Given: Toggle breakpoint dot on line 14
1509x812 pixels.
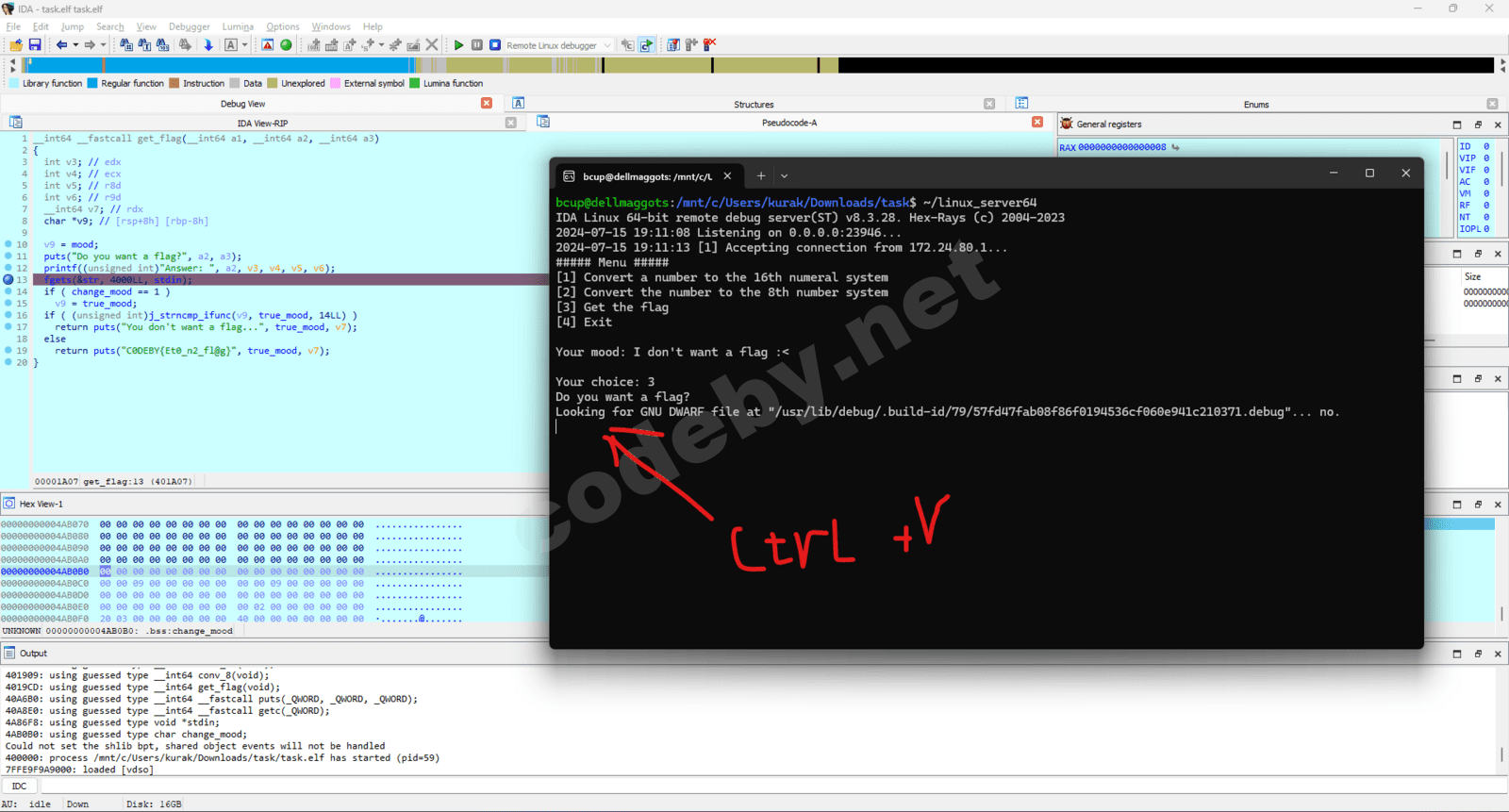Looking at the screenshot, I should pos(8,291).
